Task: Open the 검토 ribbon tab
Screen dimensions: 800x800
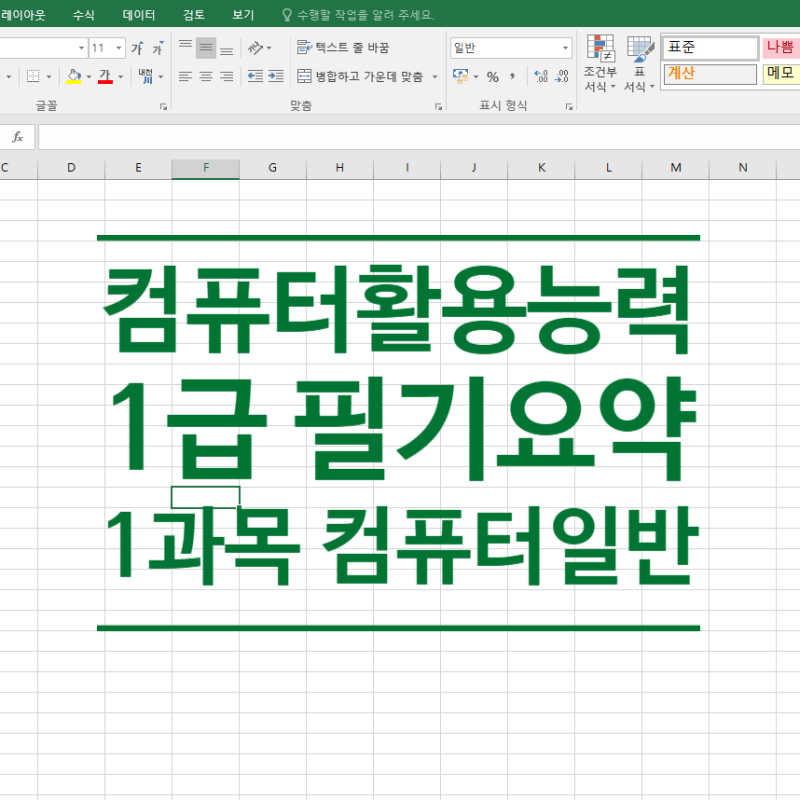Action: click(x=194, y=15)
